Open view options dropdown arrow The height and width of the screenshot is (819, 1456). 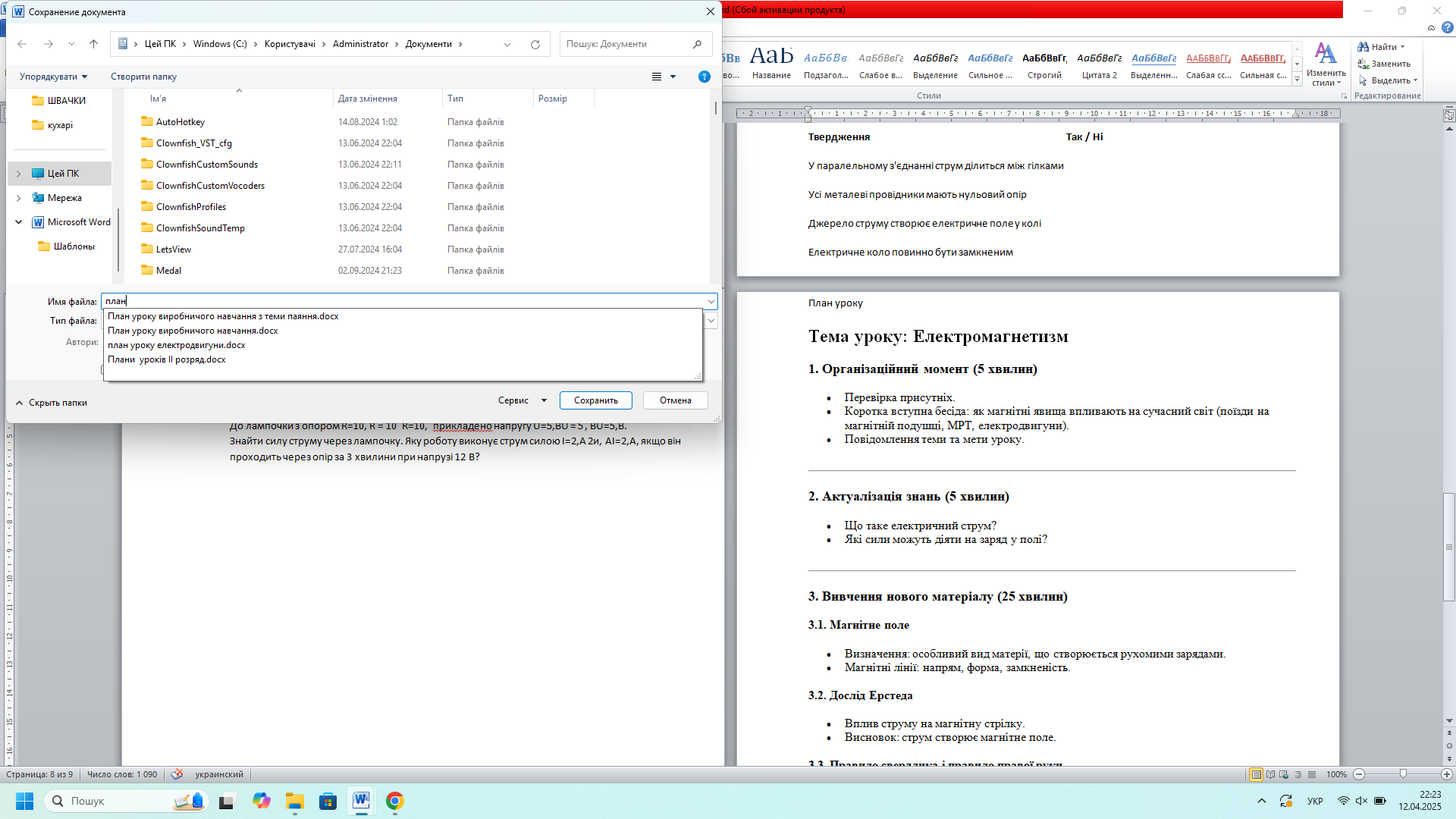pyautogui.click(x=673, y=77)
